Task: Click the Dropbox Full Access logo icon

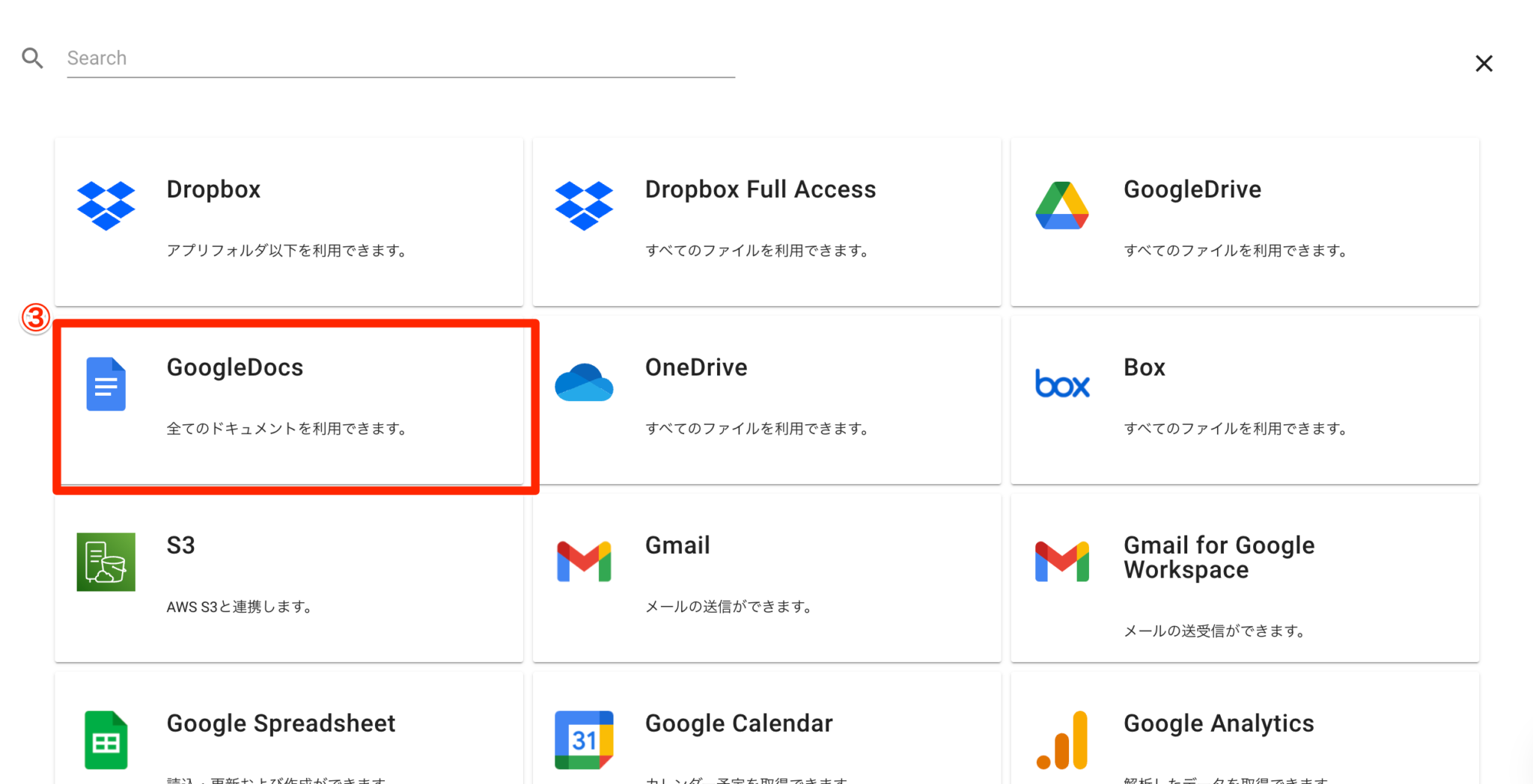Action: pos(584,206)
